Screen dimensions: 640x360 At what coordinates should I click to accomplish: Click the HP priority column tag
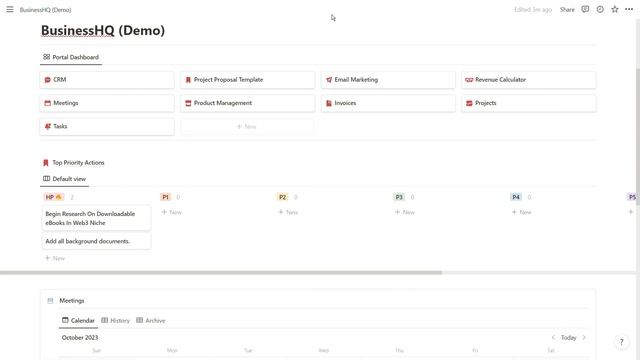coord(53,197)
